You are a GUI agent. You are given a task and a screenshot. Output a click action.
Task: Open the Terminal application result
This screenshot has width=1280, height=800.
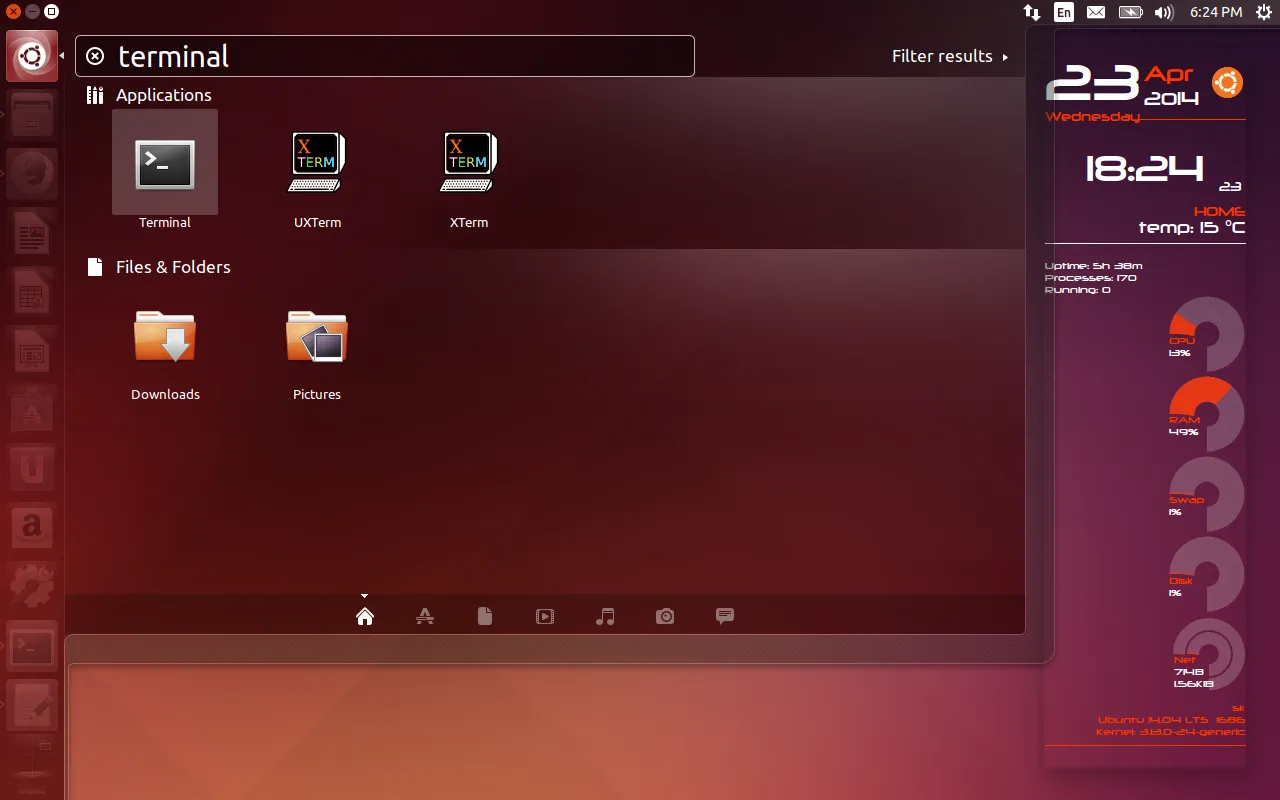[x=165, y=164]
